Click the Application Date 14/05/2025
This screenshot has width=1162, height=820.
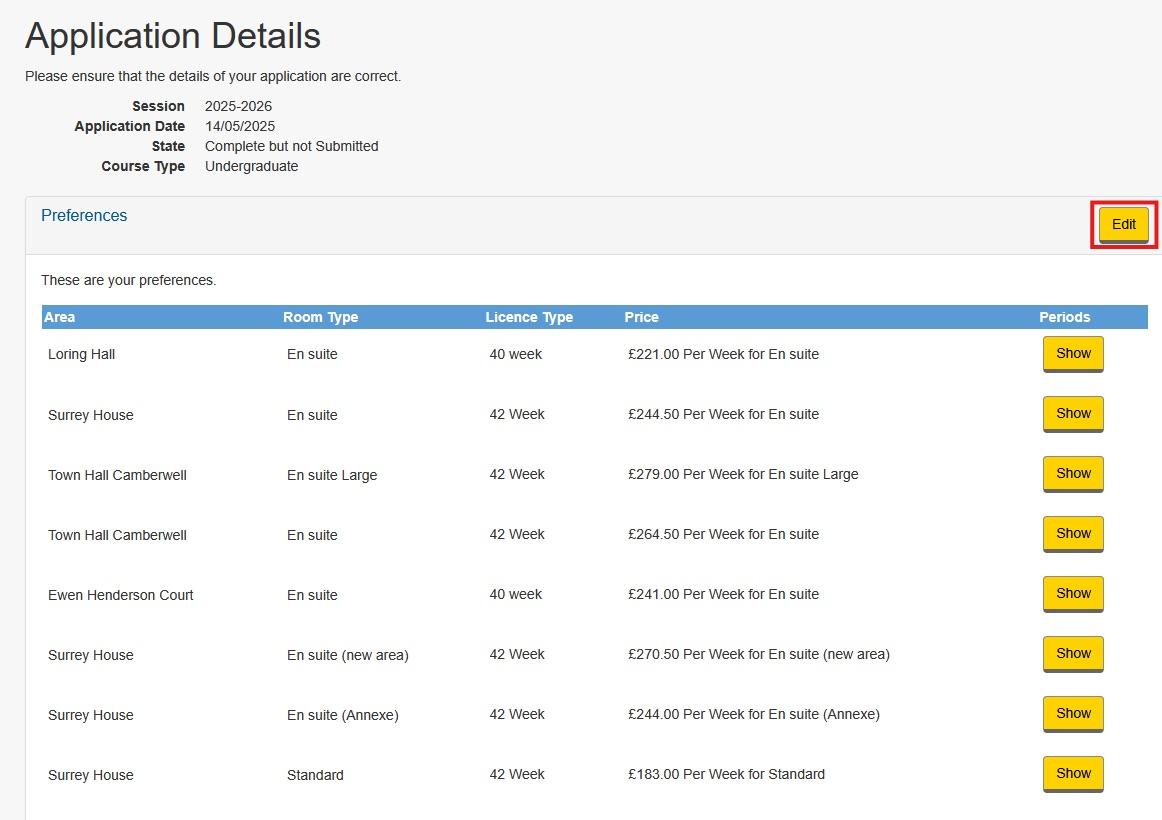tap(237, 126)
